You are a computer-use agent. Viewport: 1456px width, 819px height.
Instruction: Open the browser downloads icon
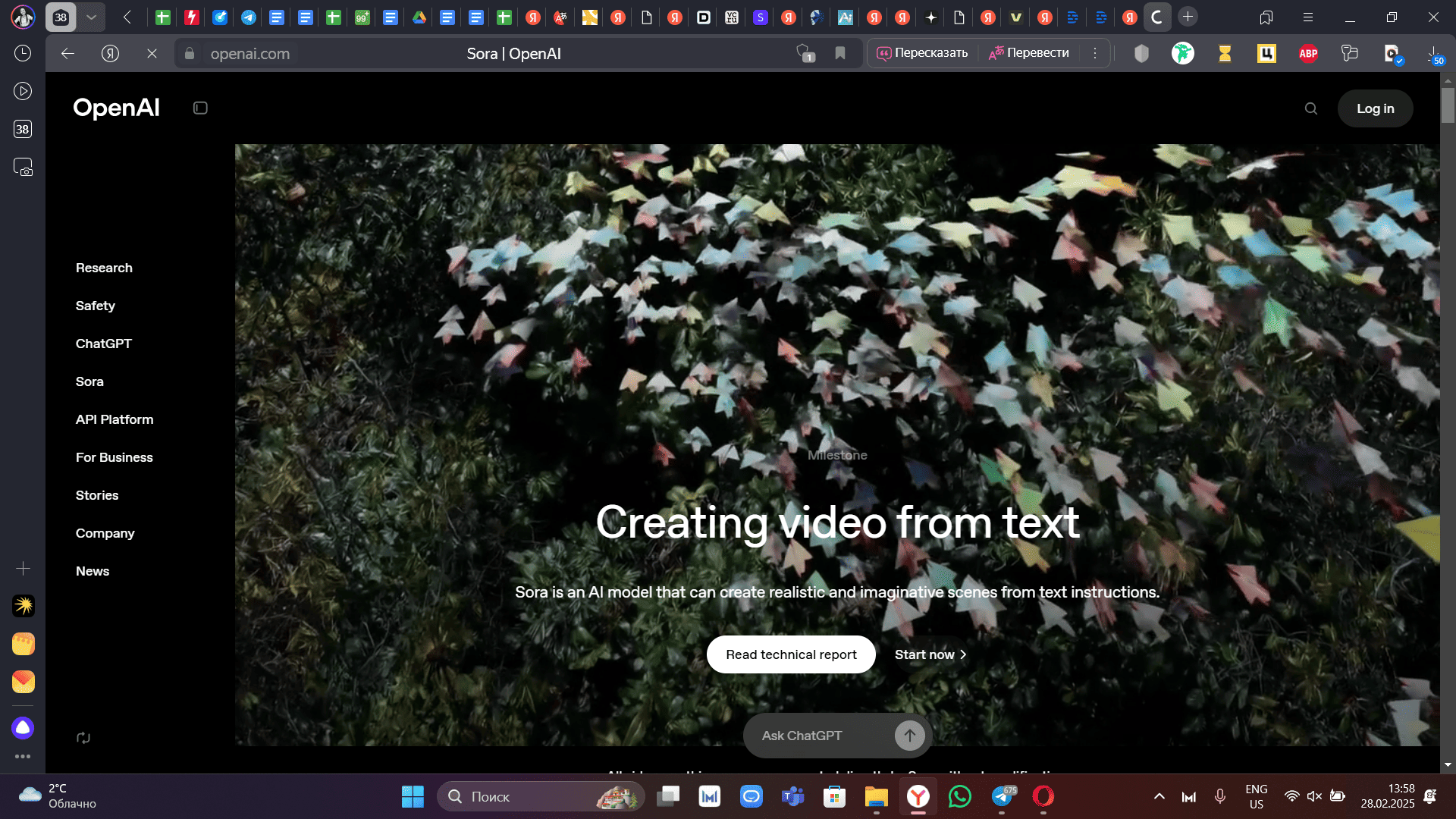[x=1433, y=53]
